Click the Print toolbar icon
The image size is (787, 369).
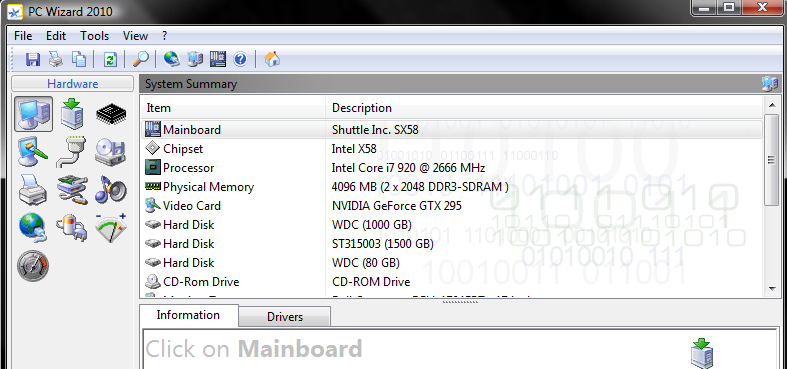pyautogui.click(x=56, y=59)
